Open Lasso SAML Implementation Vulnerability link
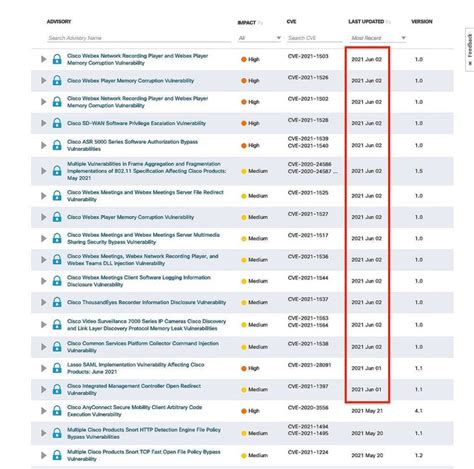474x469 pixels. click(136, 368)
